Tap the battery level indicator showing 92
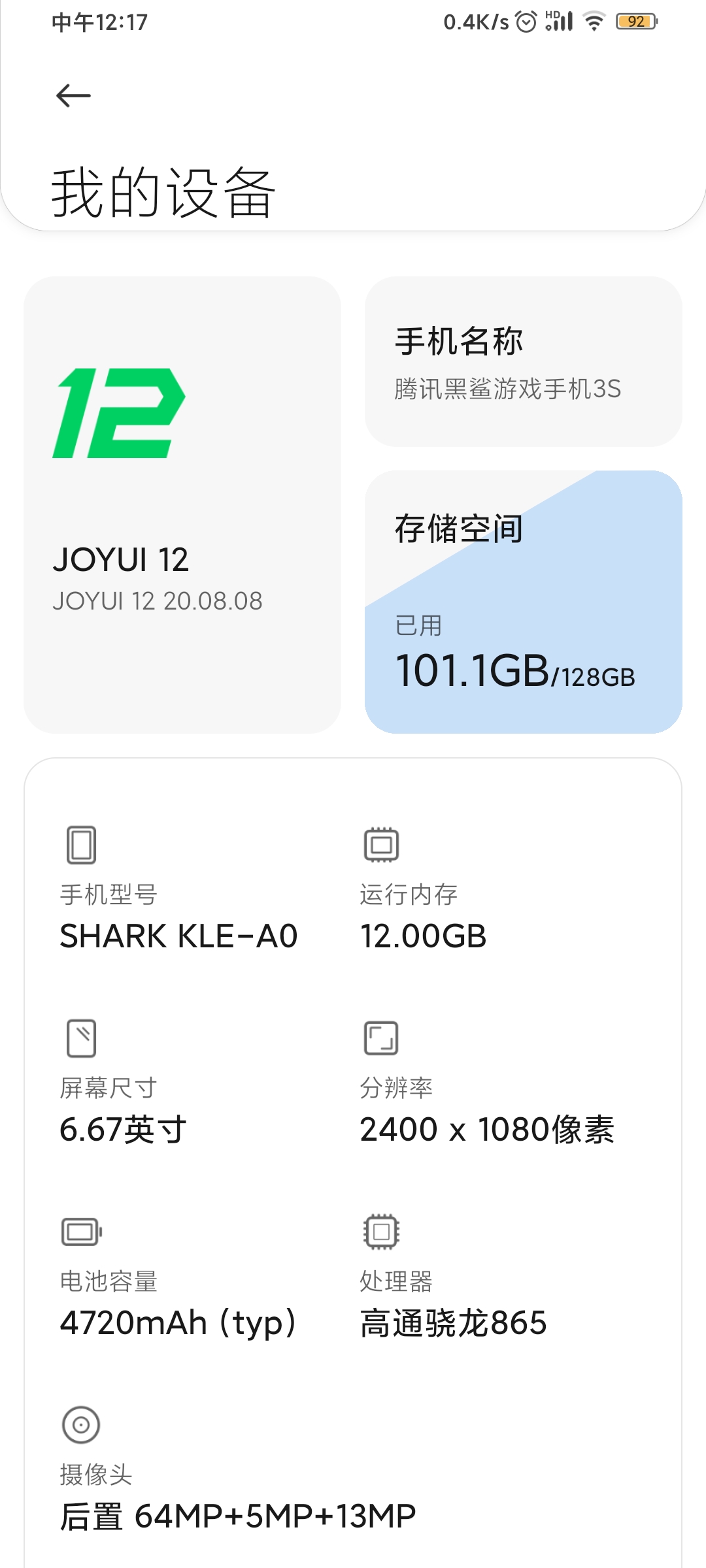Screen dimensions: 706x1568 [x=636, y=22]
